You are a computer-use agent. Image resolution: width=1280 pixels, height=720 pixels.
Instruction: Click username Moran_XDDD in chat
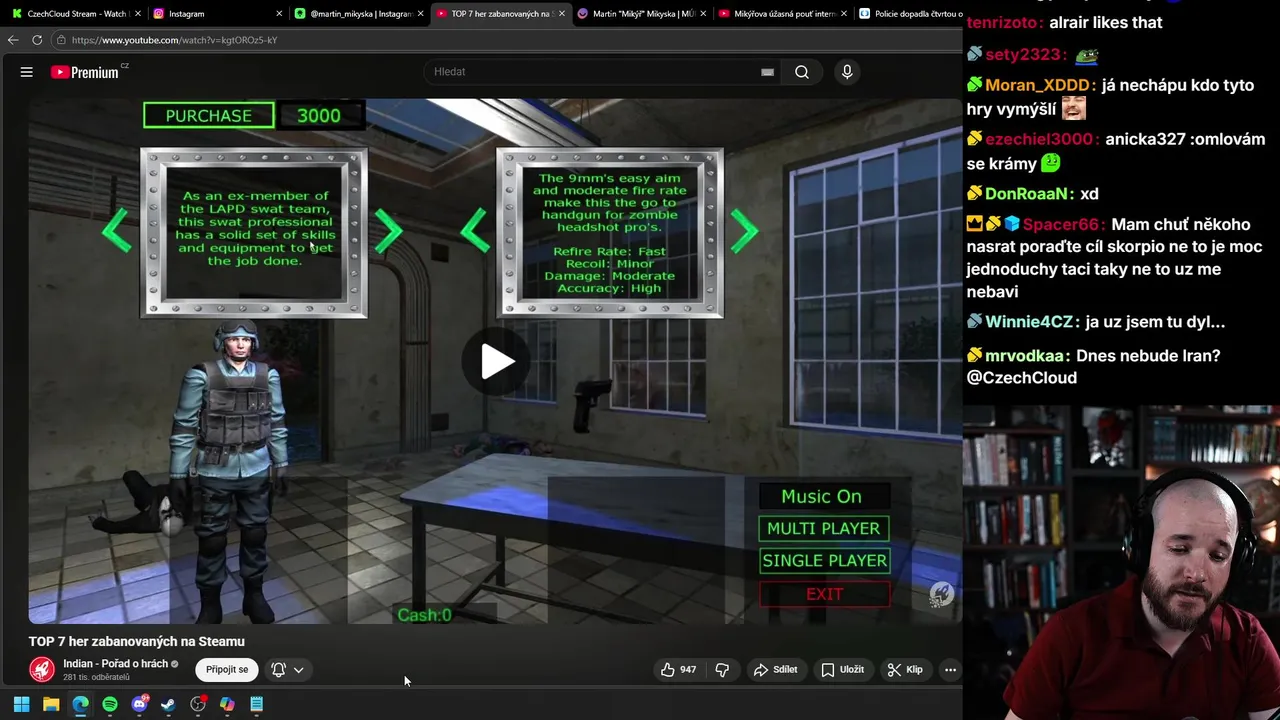[x=1039, y=86]
